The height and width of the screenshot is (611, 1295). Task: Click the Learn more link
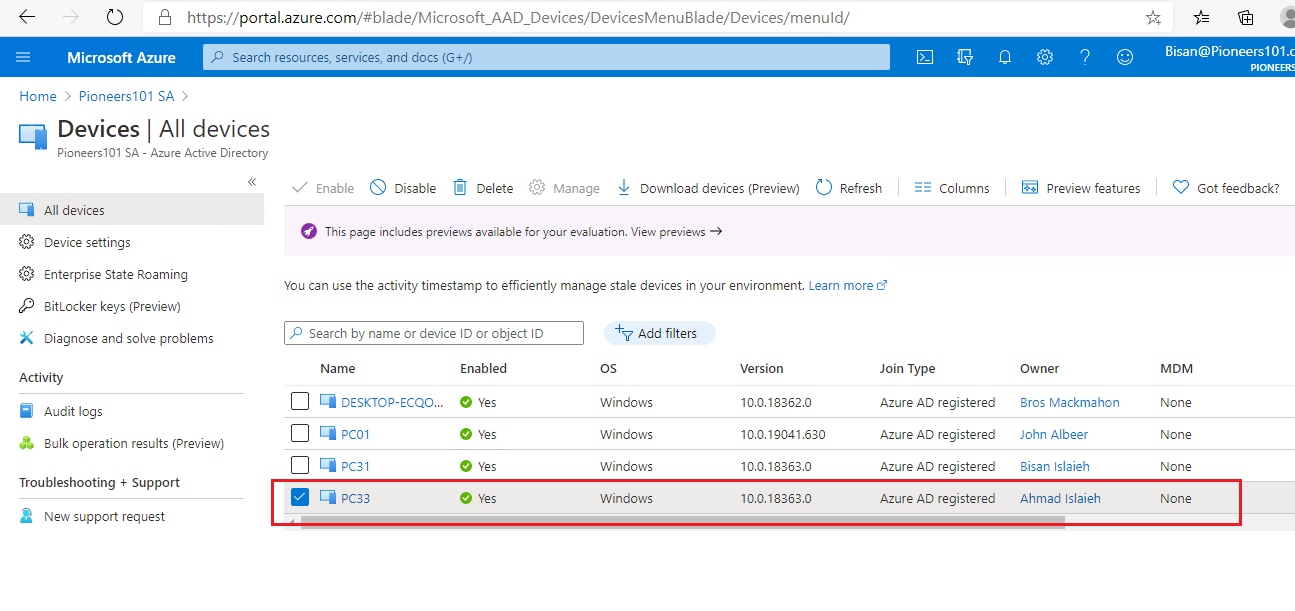click(x=847, y=285)
